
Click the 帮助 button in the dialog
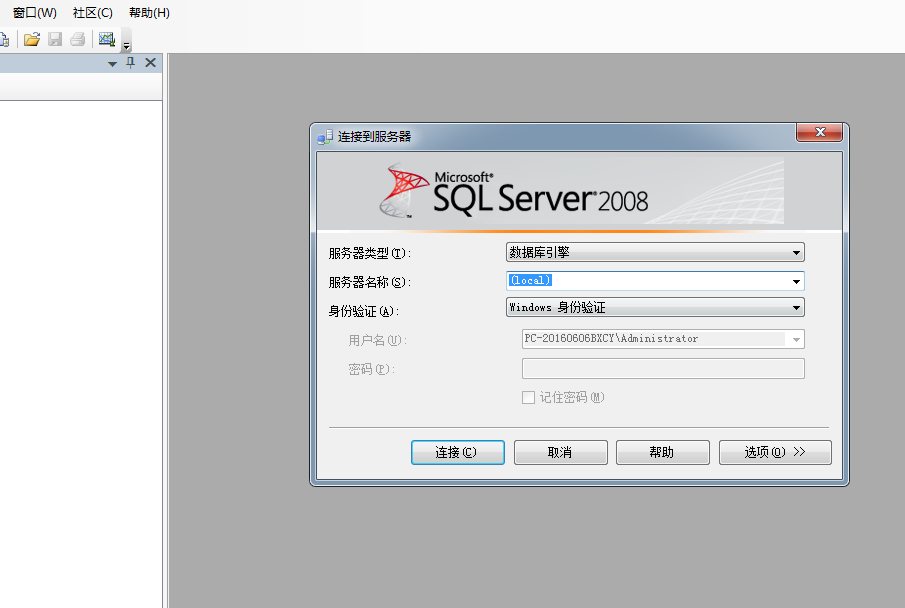[x=663, y=452]
